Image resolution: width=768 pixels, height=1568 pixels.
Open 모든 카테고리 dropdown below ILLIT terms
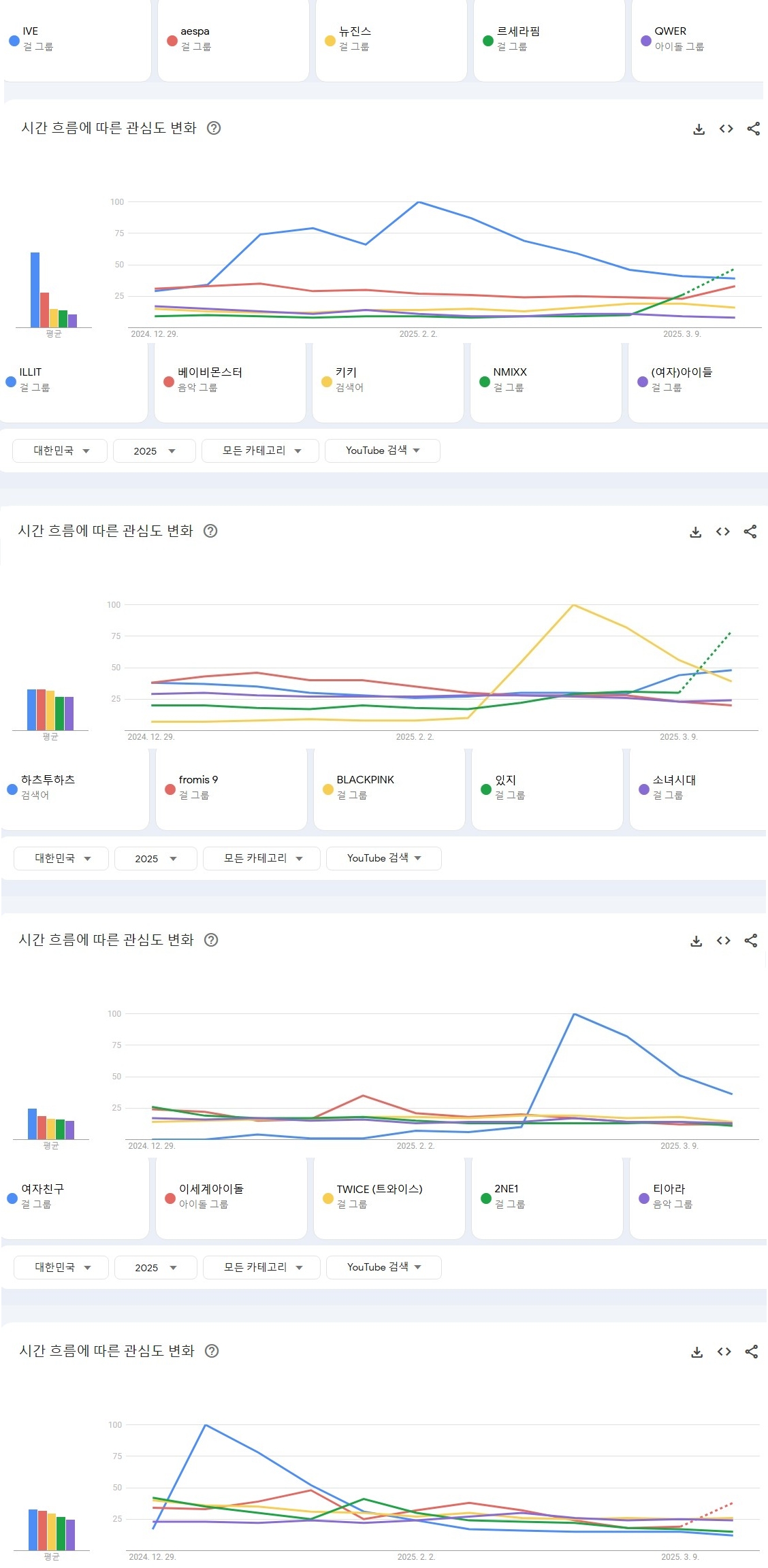[x=260, y=451]
